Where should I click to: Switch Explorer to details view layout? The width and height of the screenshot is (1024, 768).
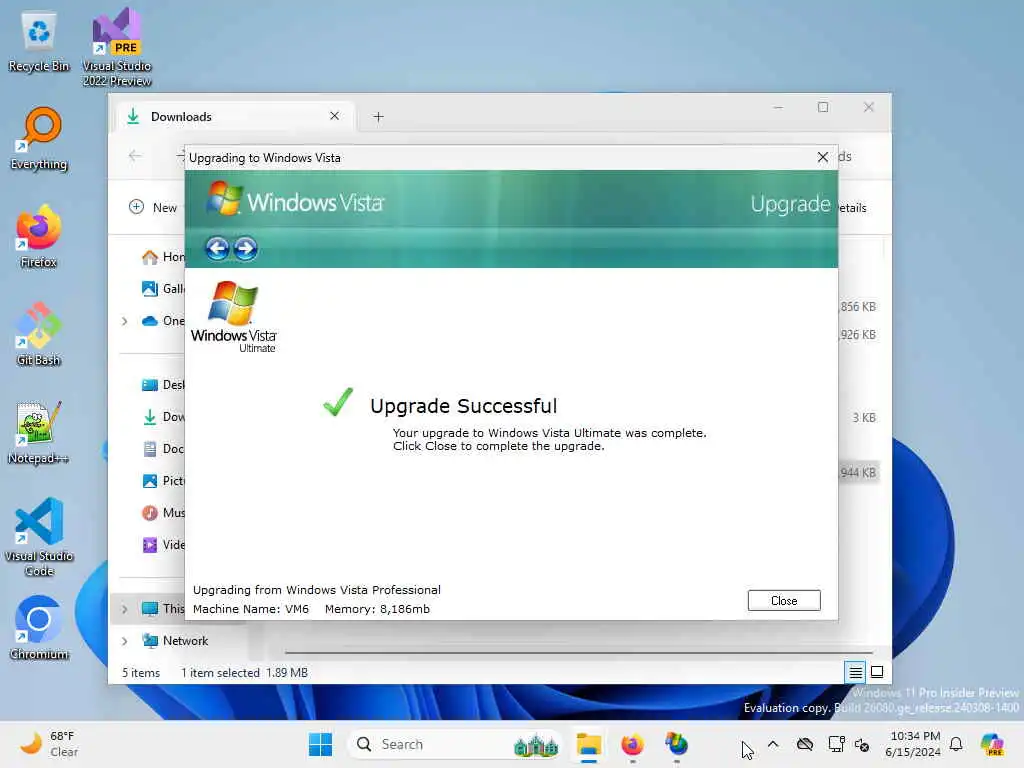(x=855, y=672)
